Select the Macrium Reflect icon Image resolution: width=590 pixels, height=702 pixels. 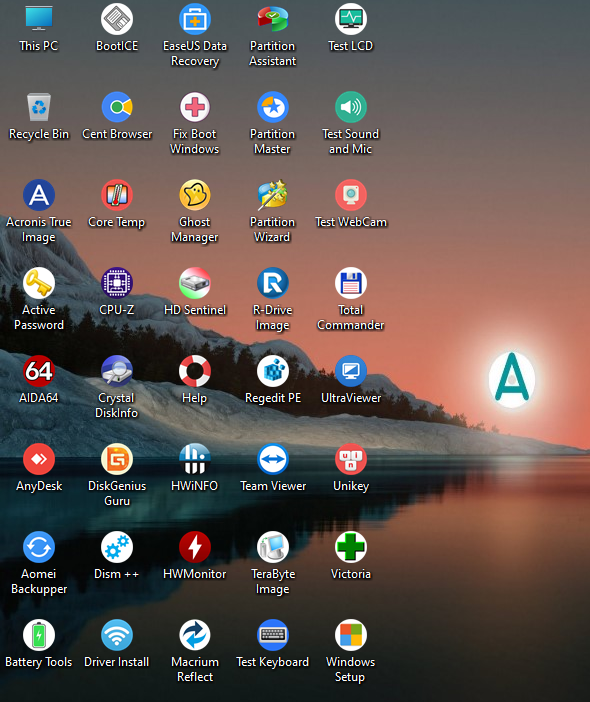pyautogui.click(x=195, y=635)
